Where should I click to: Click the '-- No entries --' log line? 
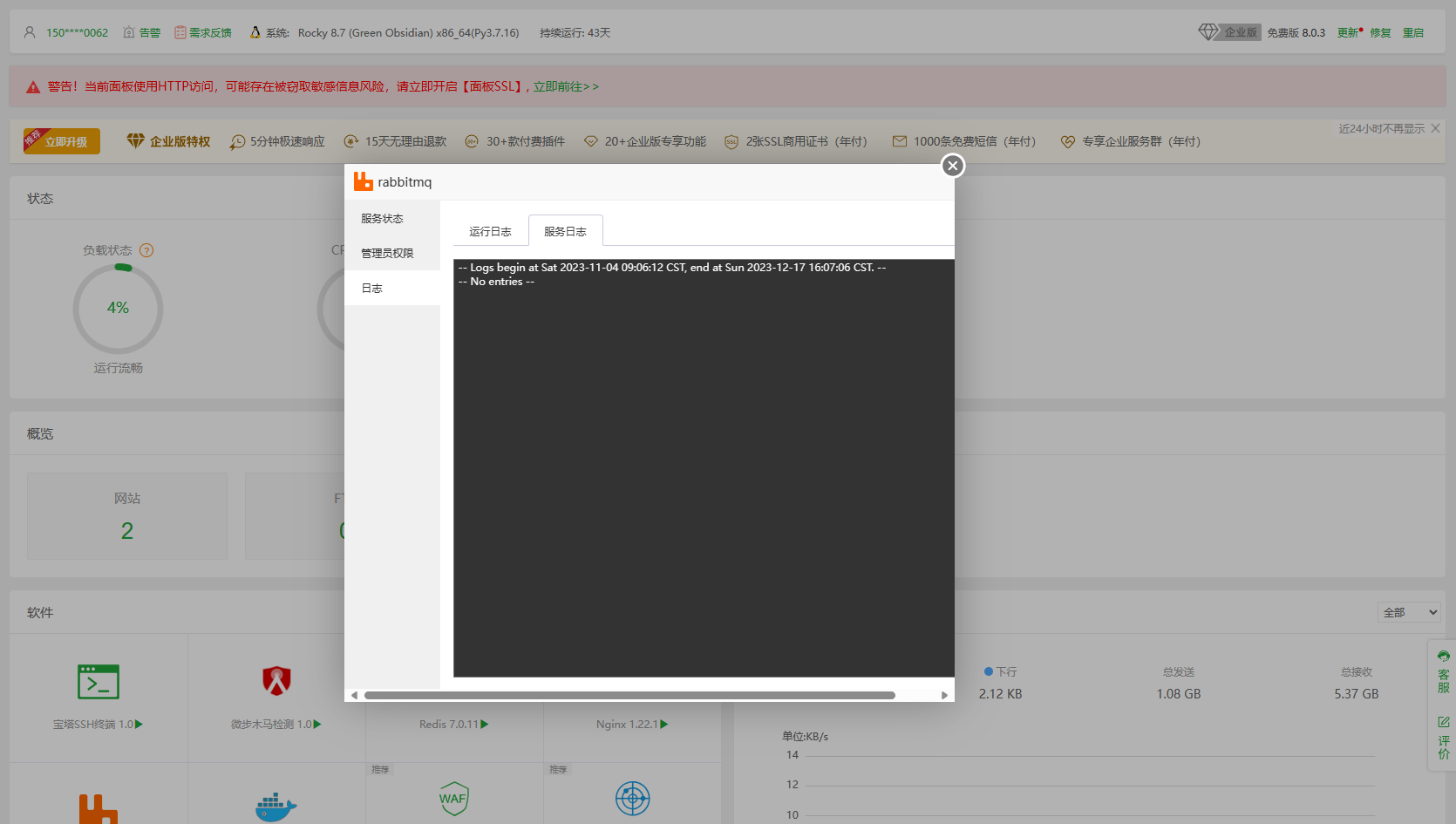tap(496, 282)
